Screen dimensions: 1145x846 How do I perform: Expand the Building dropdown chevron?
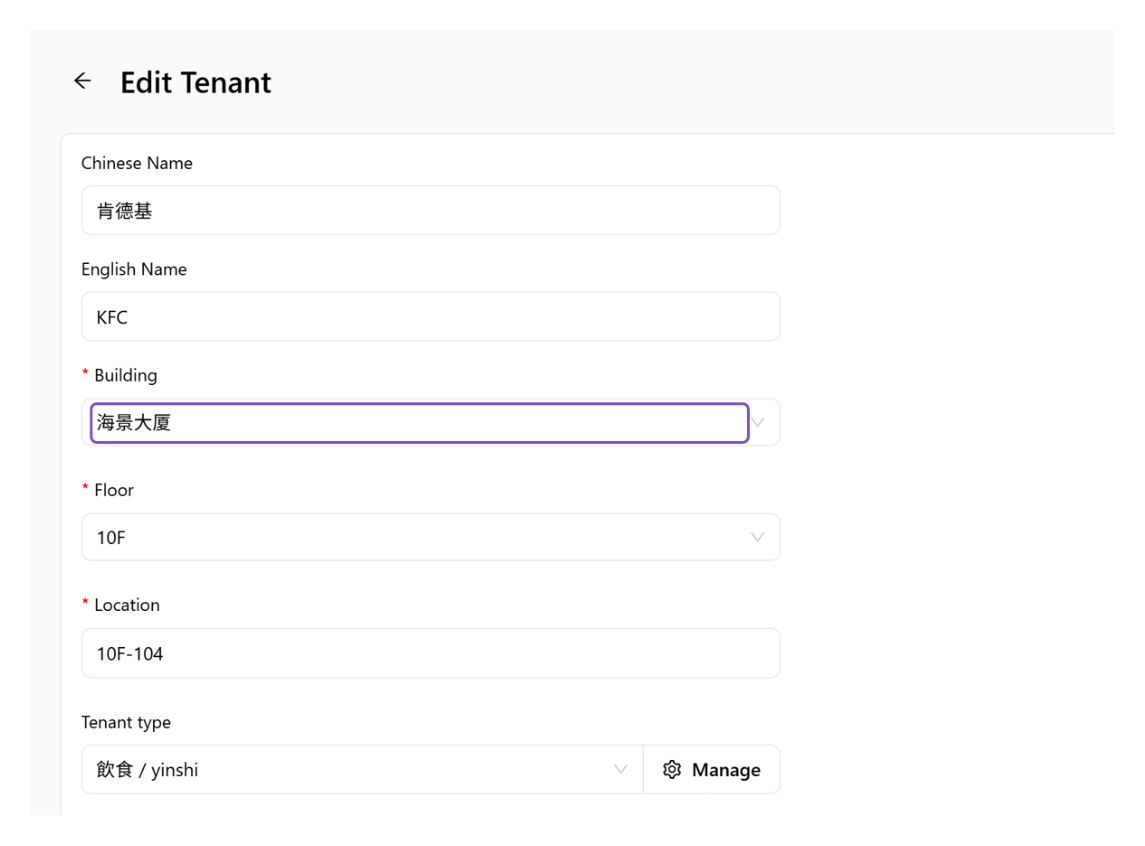(758, 423)
